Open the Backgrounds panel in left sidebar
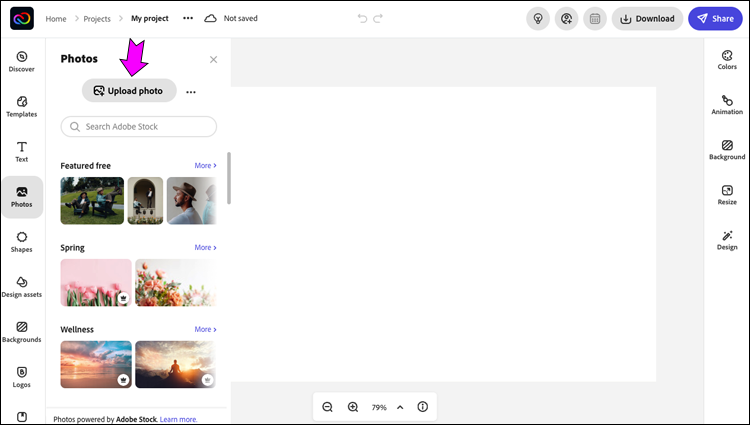750x425 pixels. coord(22,332)
